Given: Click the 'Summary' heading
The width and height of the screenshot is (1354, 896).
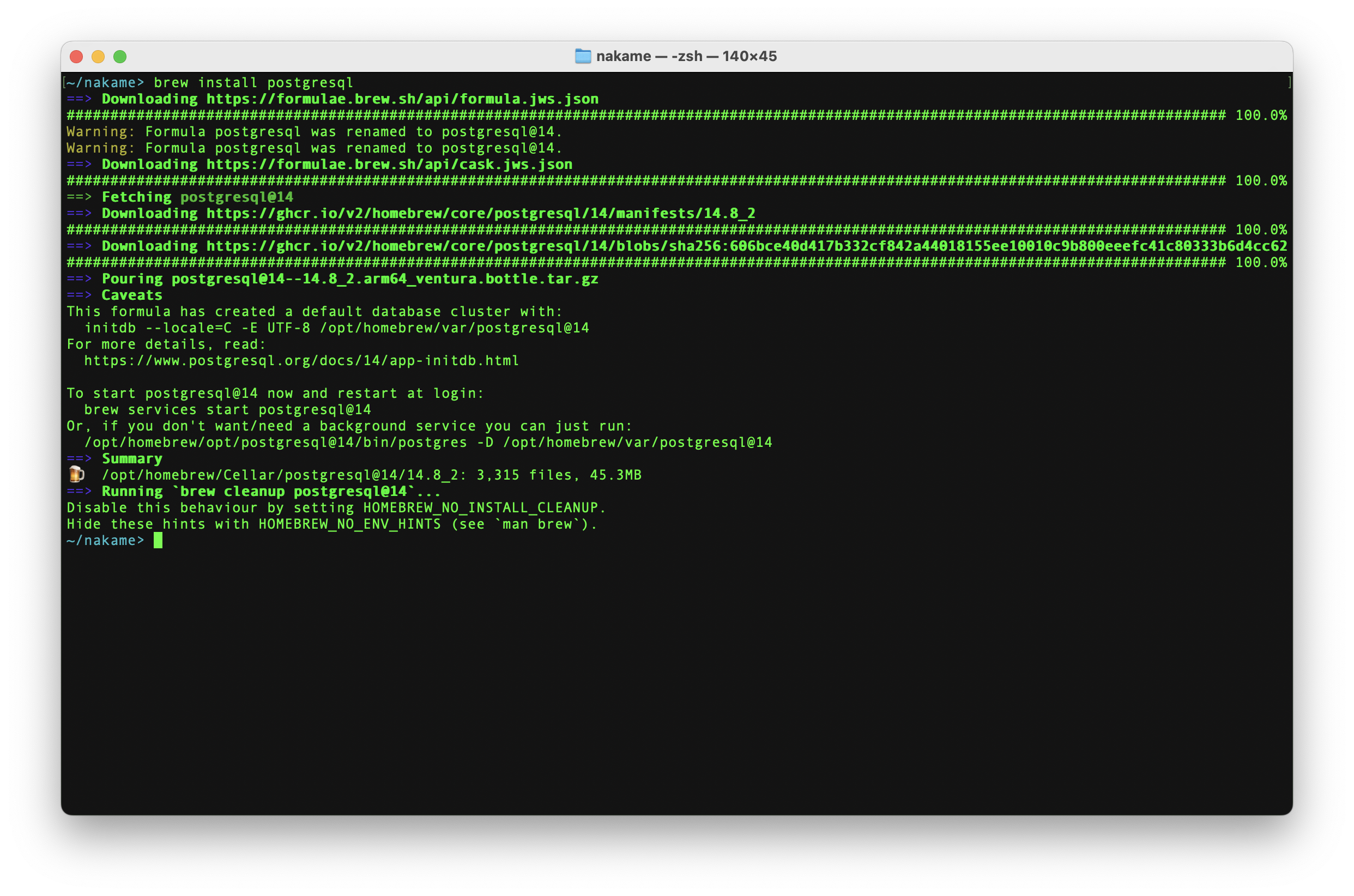Looking at the screenshot, I should tap(132, 459).
